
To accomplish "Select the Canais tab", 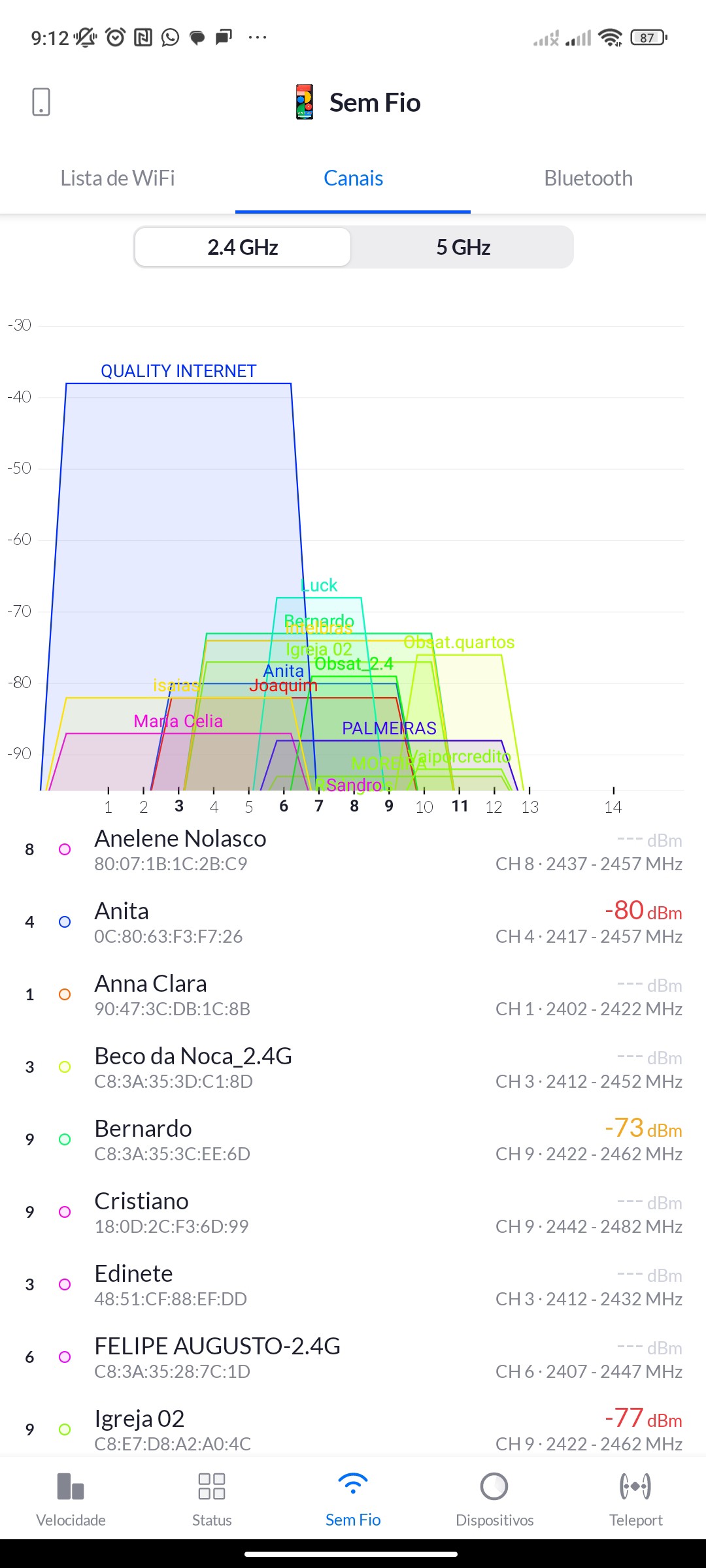I will click(x=353, y=178).
